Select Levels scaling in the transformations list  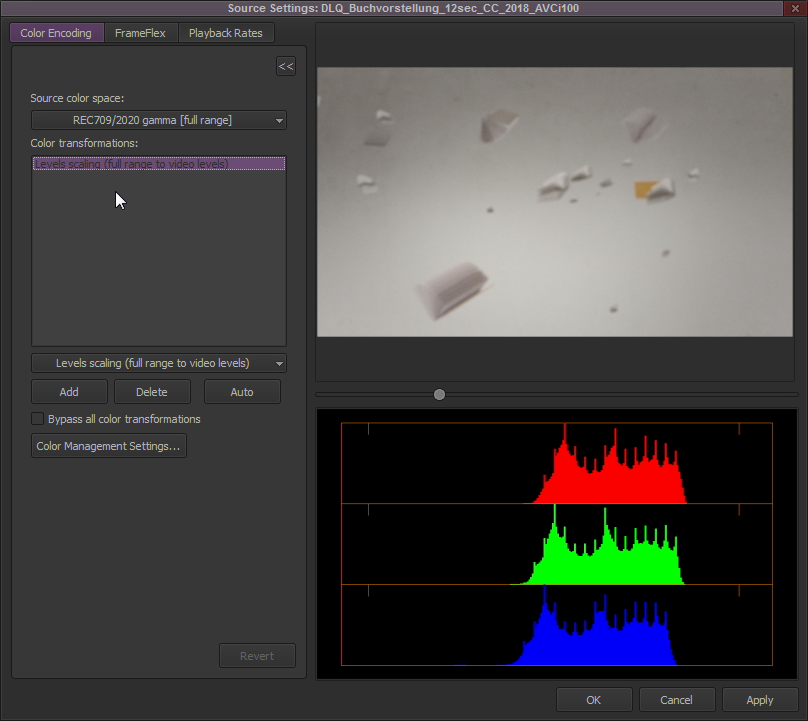pos(158,162)
